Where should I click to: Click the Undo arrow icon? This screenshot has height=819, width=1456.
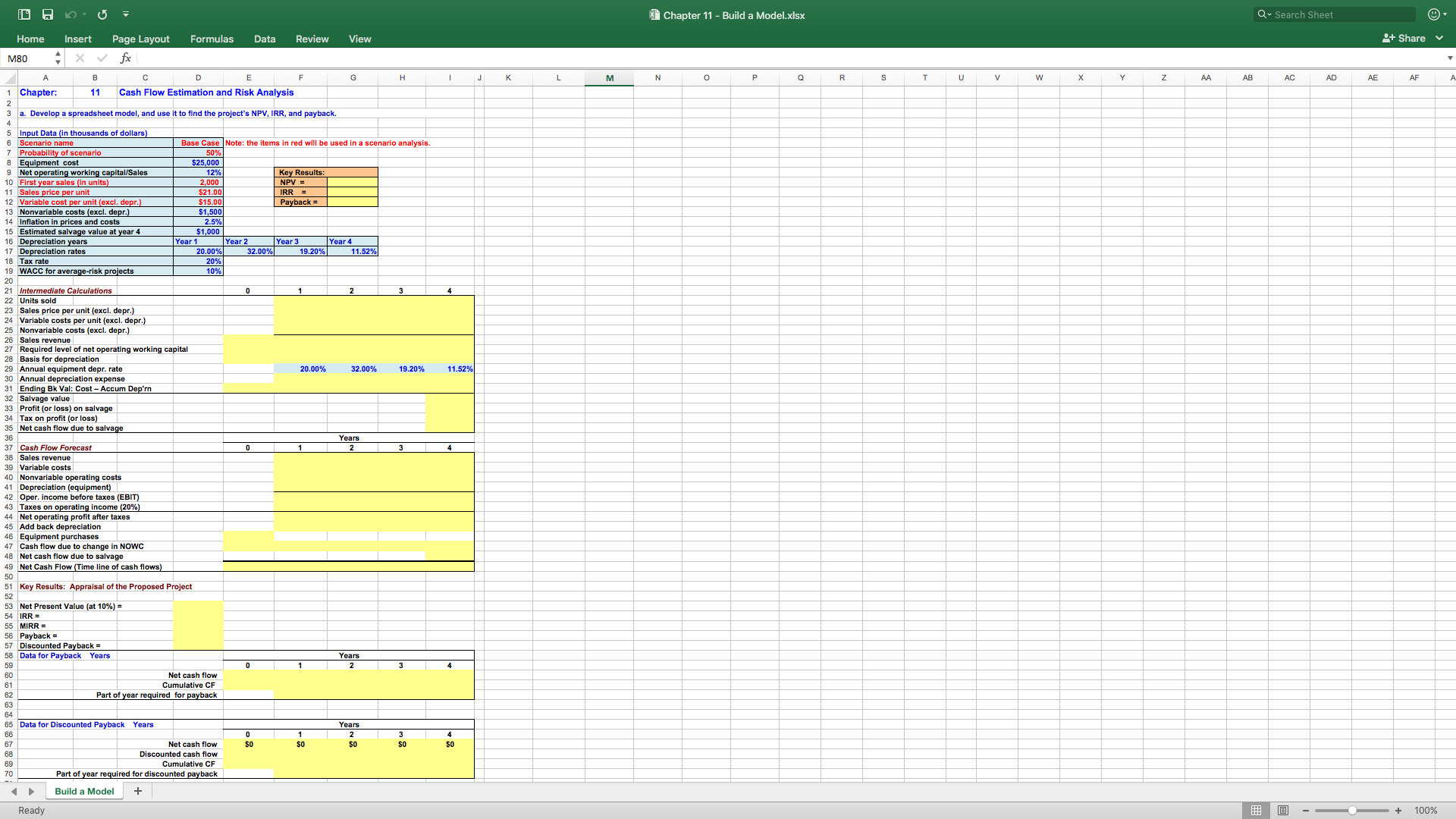71,14
